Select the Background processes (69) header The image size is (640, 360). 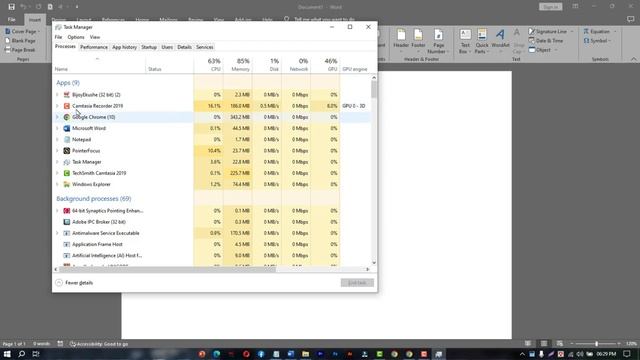coord(93,199)
